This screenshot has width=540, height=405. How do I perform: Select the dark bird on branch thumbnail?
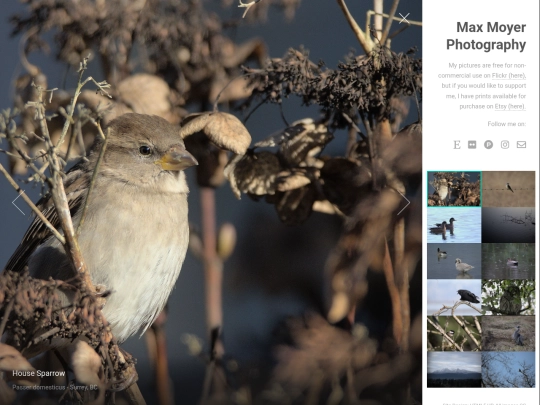coord(454,298)
